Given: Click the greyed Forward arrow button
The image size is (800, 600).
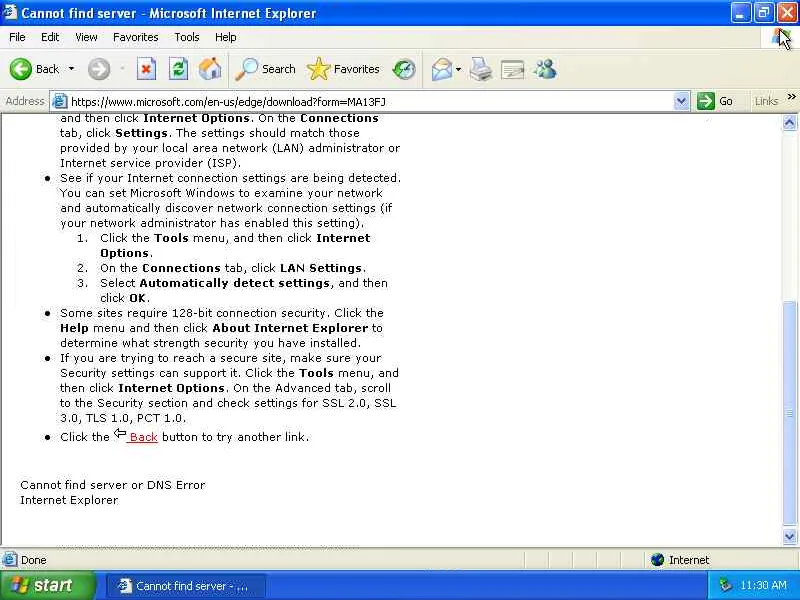Looking at the screenshot, I should pos(98,69).
